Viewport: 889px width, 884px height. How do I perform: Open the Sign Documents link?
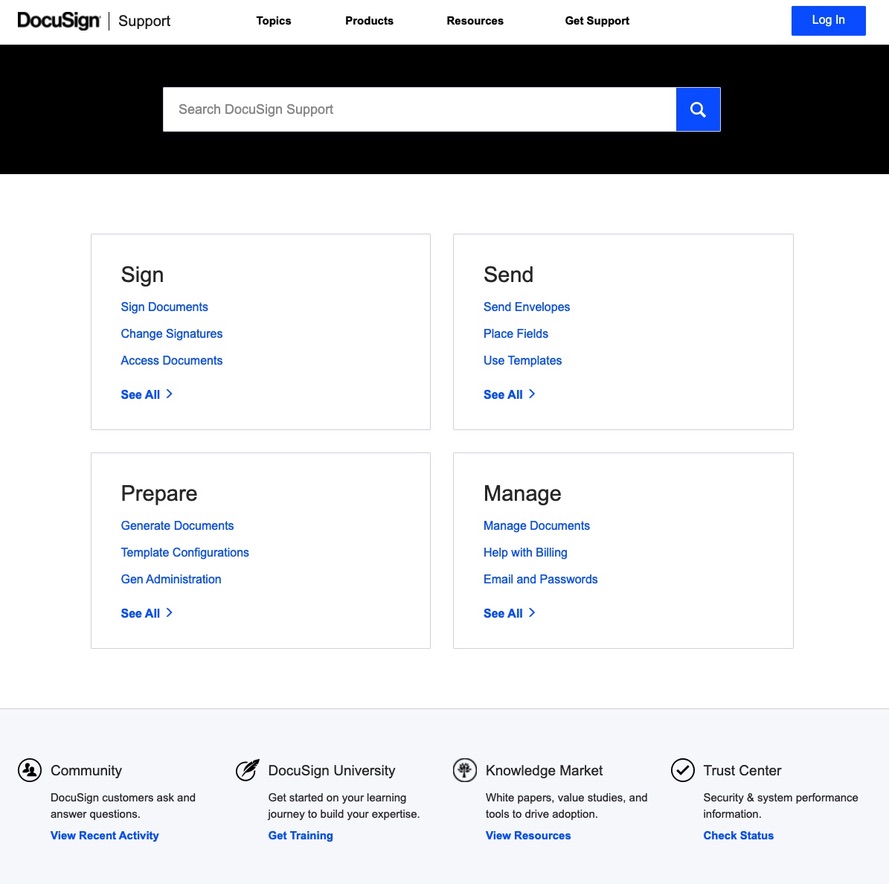(x=164, y=307)
